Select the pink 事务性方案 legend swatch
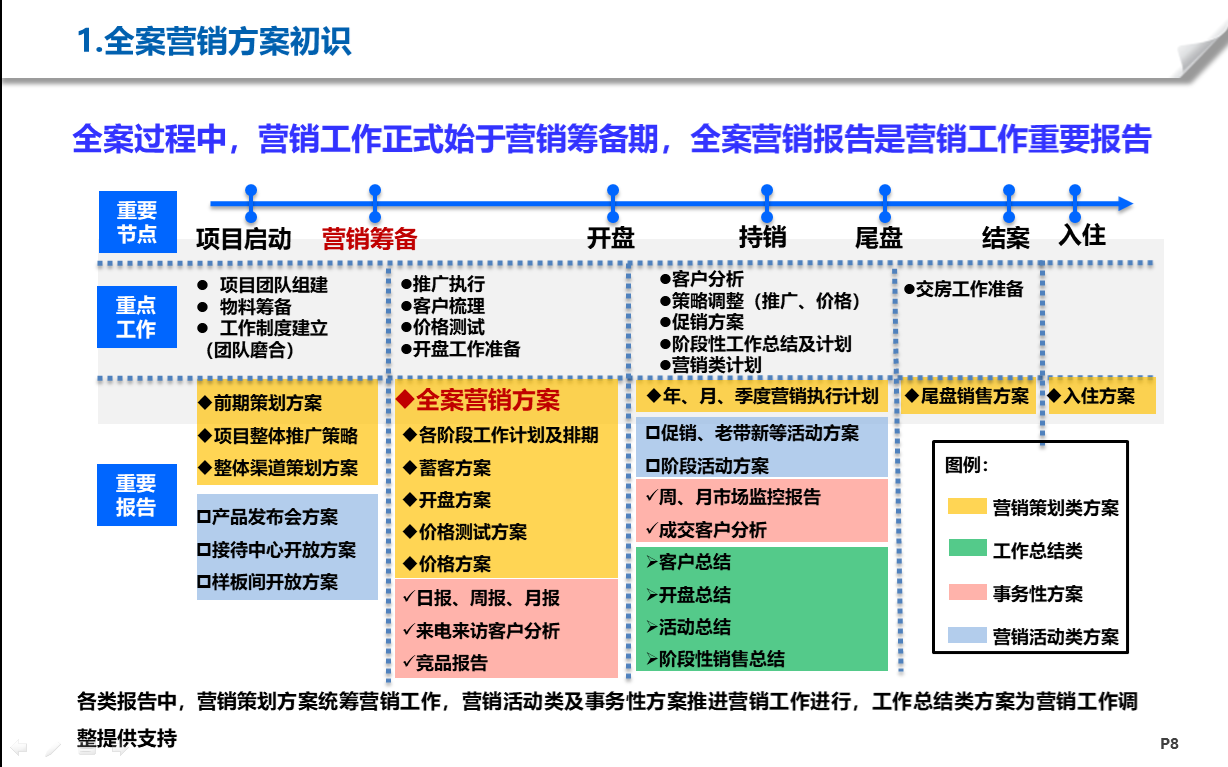The image size is (1228, 767). 965,592
